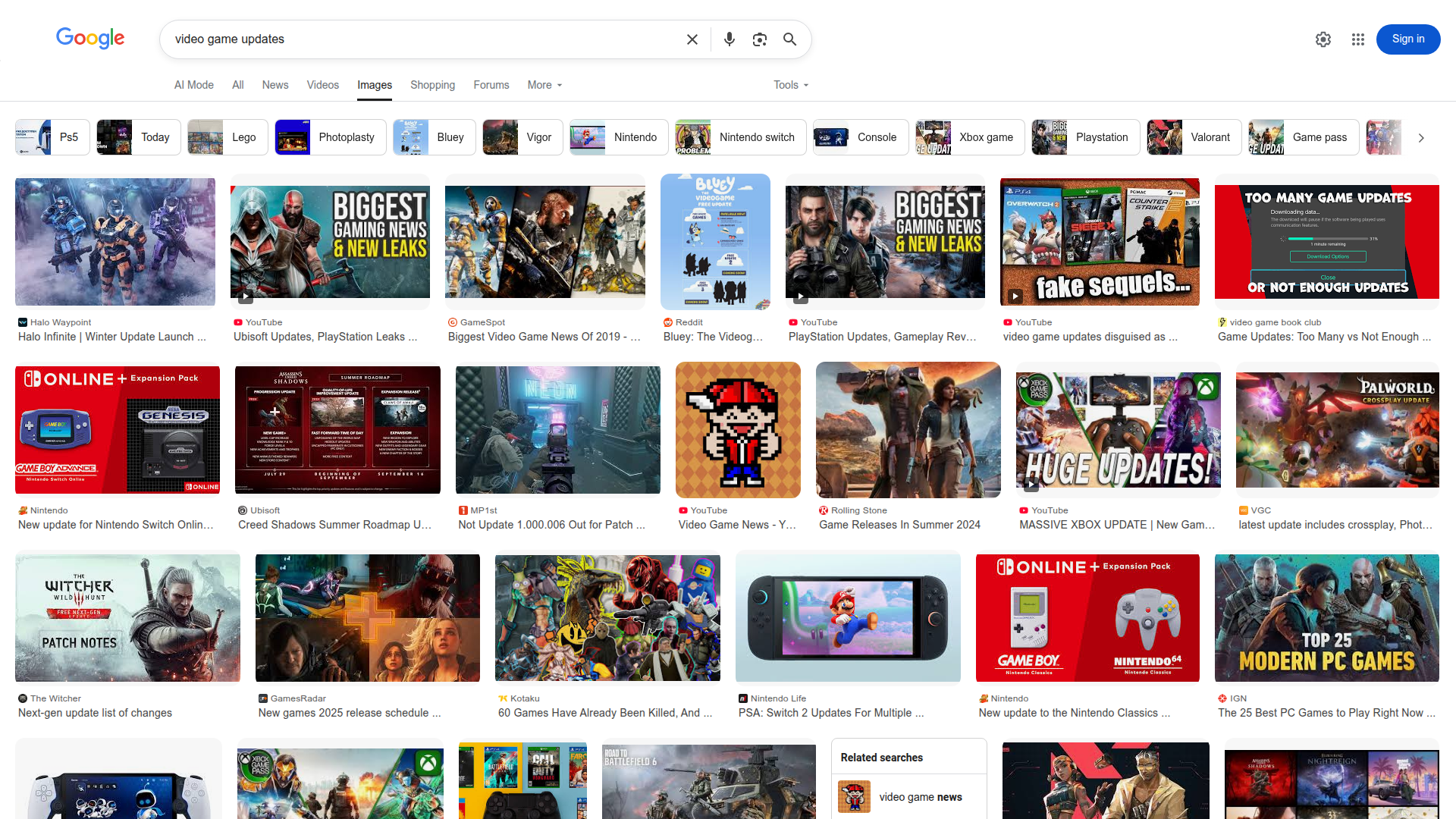Open Top 25 Modern PC Games image
This screenshot has width=1456, height=819.
point(1327,618)
